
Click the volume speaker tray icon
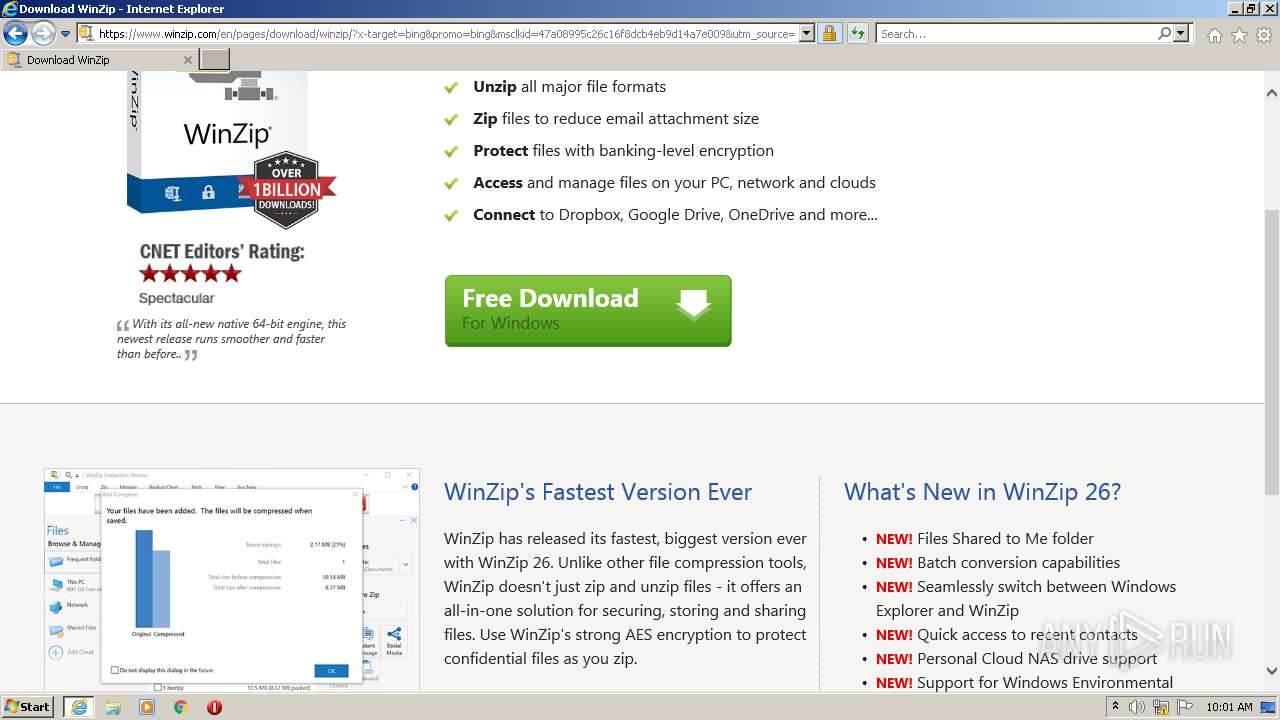click(x=1137, y=707)
